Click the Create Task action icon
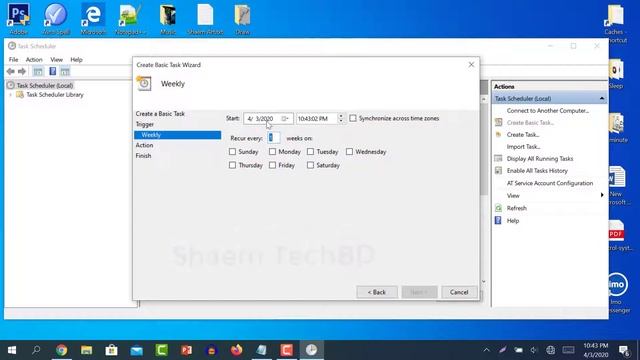Image resolution: width=640 pixels, height=360 pixels. [x=498, y=134]
